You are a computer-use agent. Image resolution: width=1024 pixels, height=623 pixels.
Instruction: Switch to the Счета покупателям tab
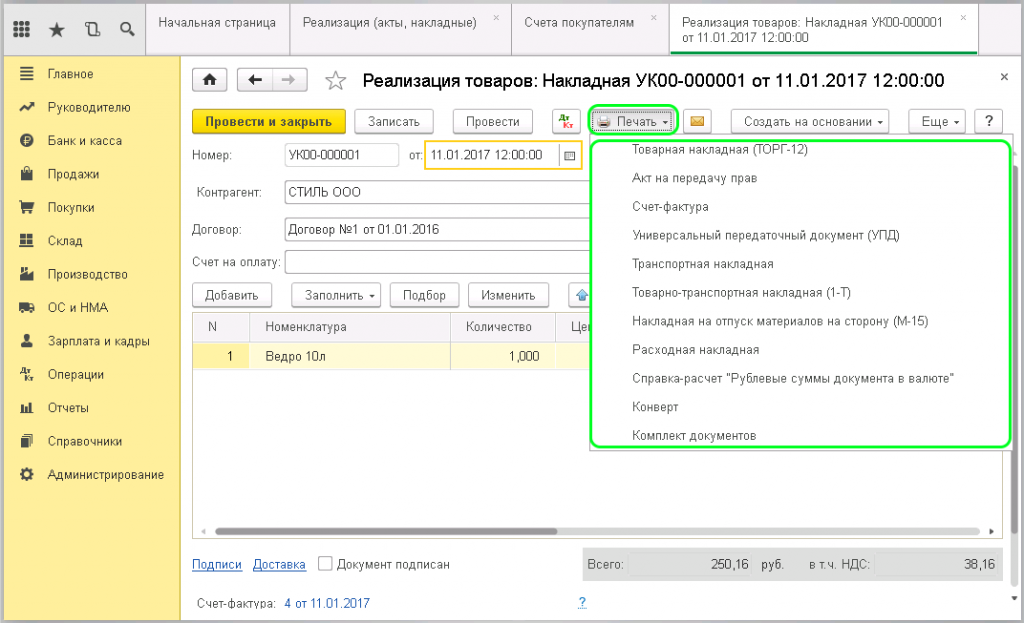578,22
